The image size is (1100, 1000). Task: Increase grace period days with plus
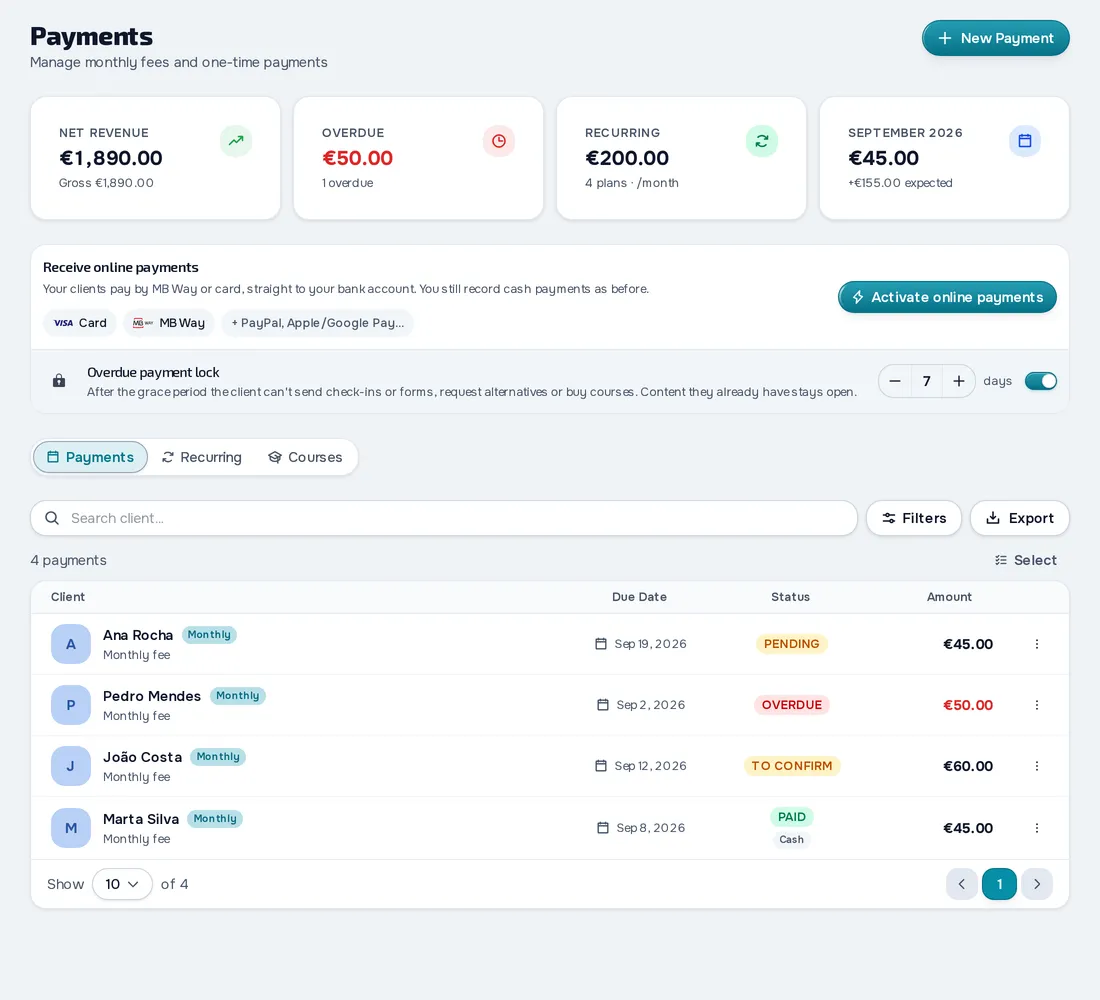click(958, 381)
